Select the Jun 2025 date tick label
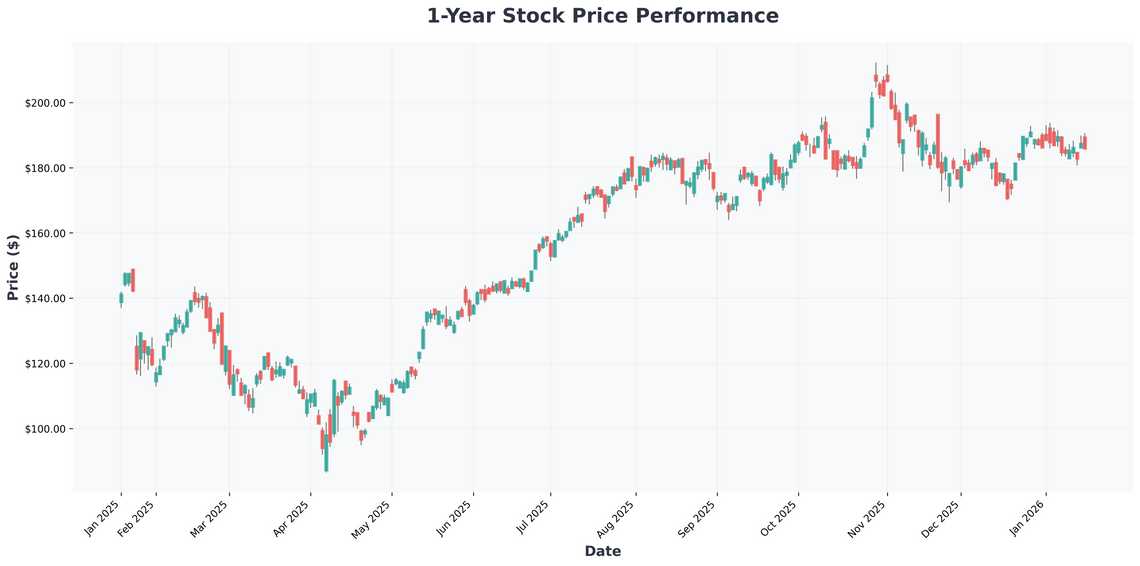 pyautogui.click(x=456, y=517)
